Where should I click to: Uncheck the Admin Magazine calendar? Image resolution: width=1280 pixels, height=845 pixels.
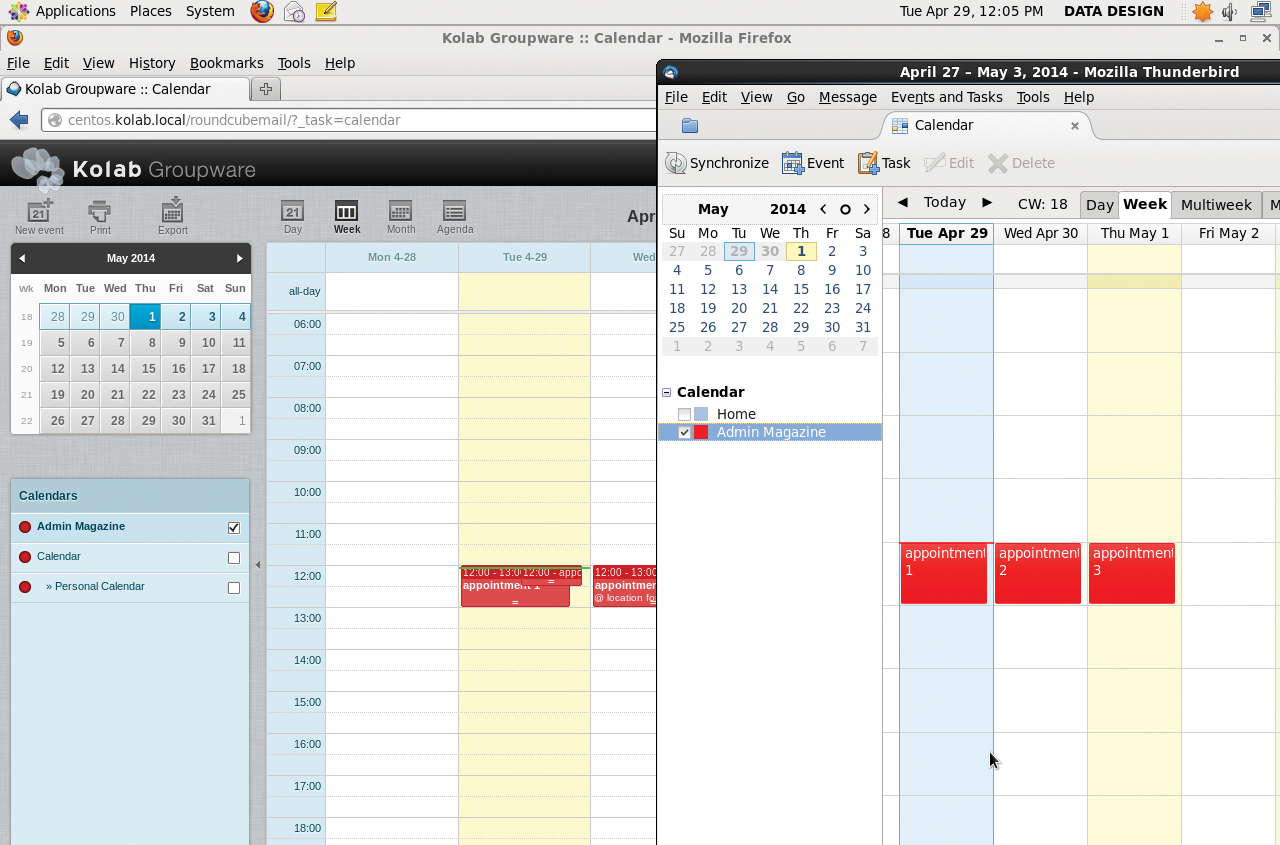(233, 527)
